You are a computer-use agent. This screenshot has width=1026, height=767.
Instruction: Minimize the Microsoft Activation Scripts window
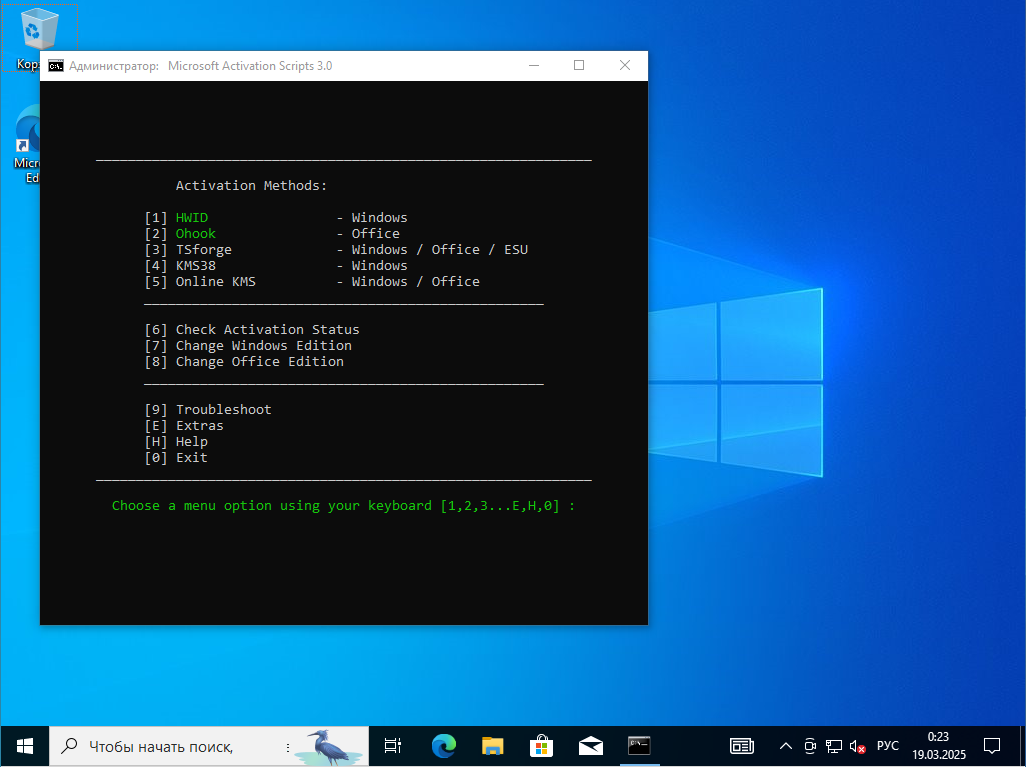click(534, 65)
